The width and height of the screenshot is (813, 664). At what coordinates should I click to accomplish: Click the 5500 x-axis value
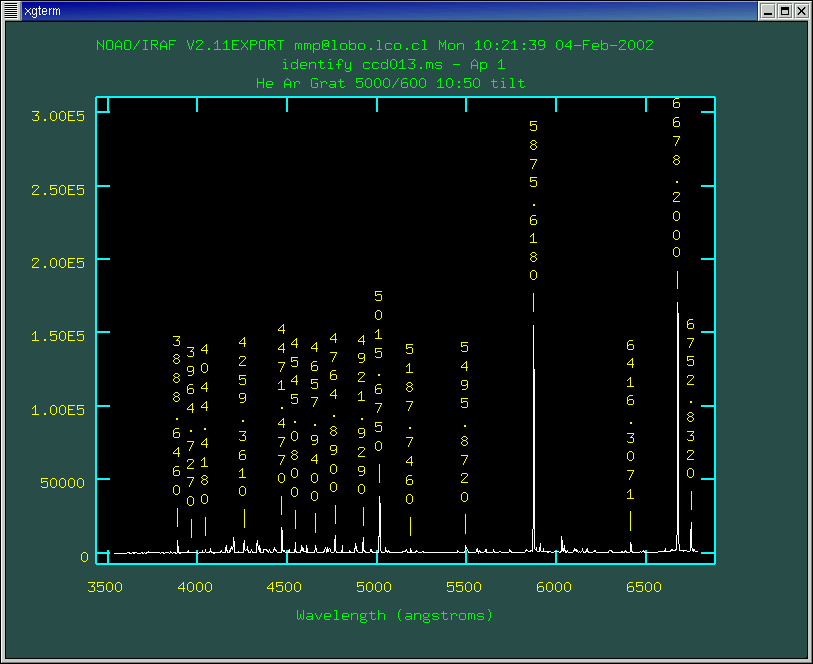[464, 587]
